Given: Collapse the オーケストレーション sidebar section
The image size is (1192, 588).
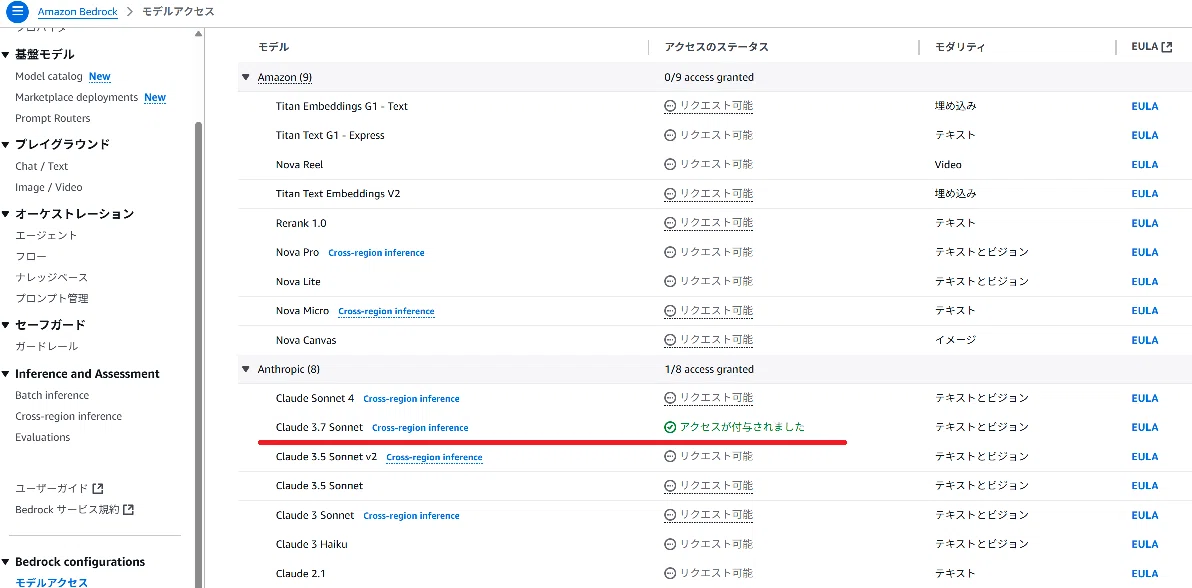Looking at the screenshot, I should pyautogui.click(x=5, y=214).
